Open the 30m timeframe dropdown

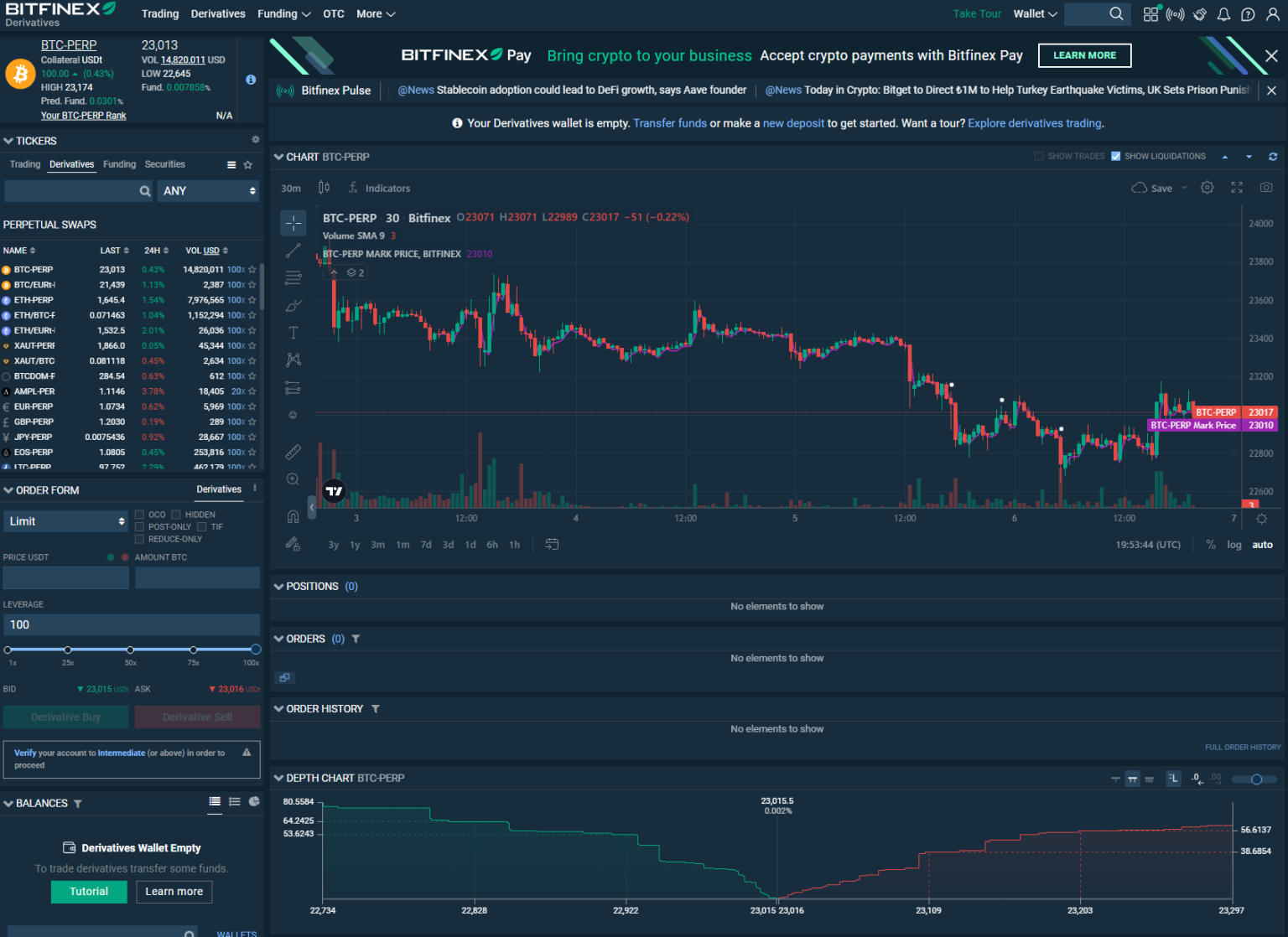point(291,188)
